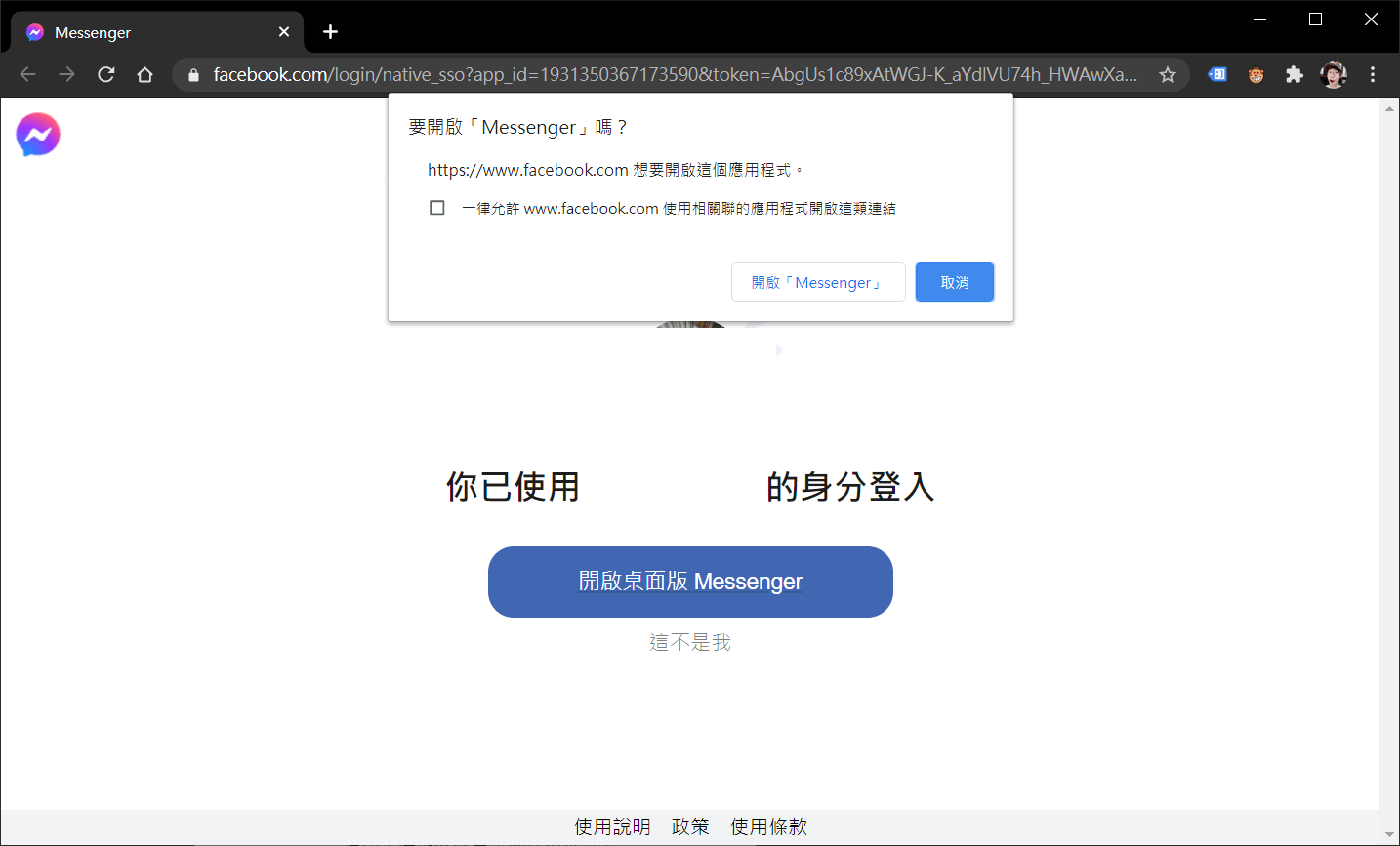Click the 這不是我 link
This screenshot has height=846, width=1400.
(690, 642)
